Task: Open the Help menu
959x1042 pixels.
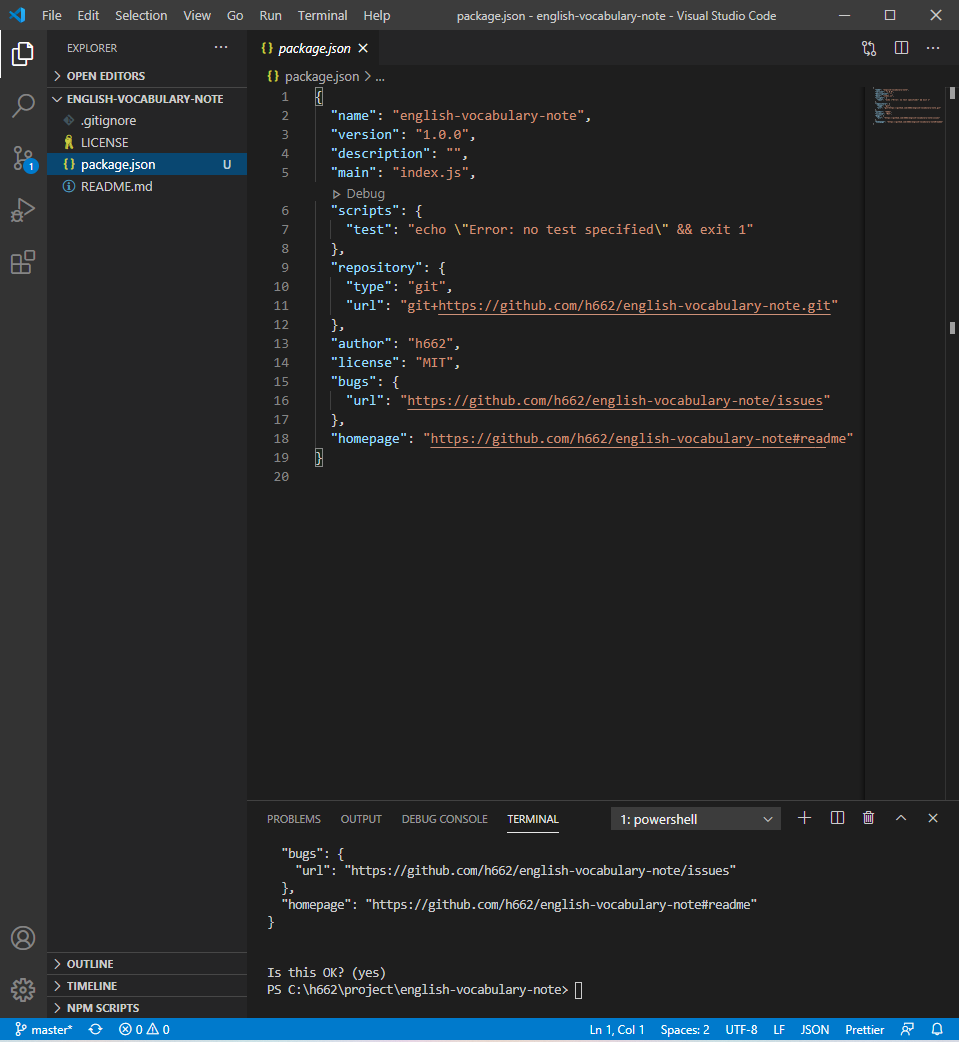Action: pos(376,15)
